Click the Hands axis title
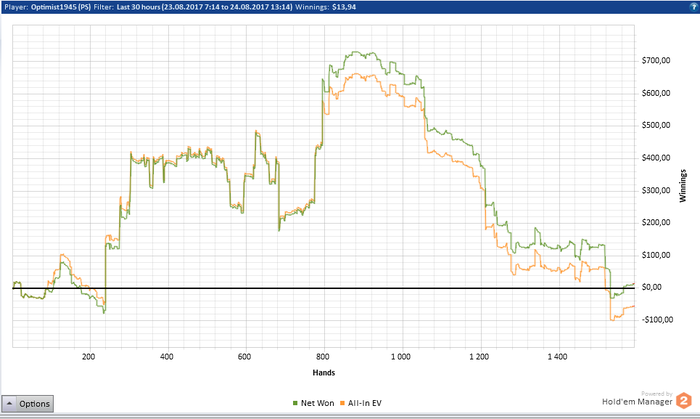This screenshot has height=419, width=700. point(324,373)
